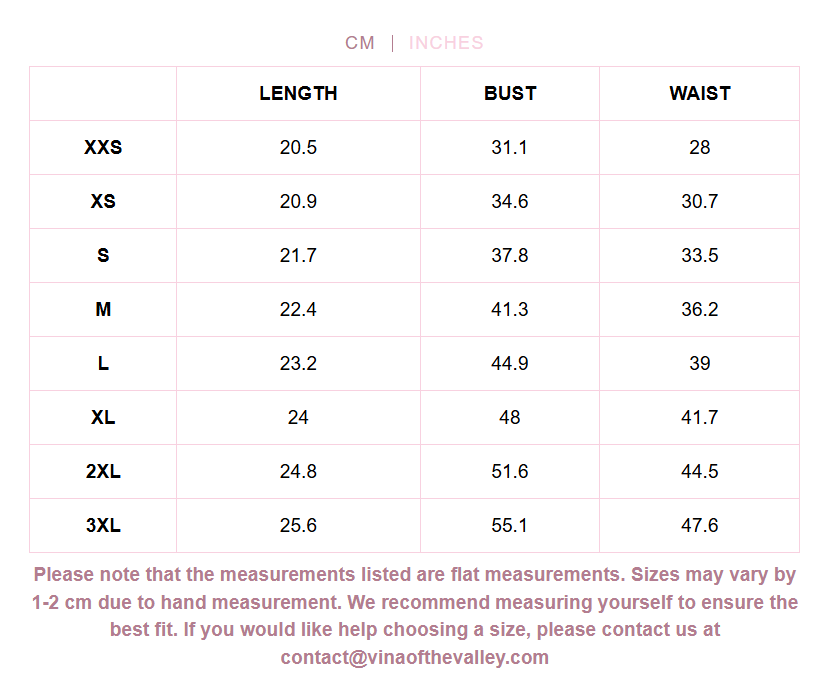The width and height of the screenshot is (828, 684).
Task: Select the M bust value 41.3
Action: pos(510,309)
